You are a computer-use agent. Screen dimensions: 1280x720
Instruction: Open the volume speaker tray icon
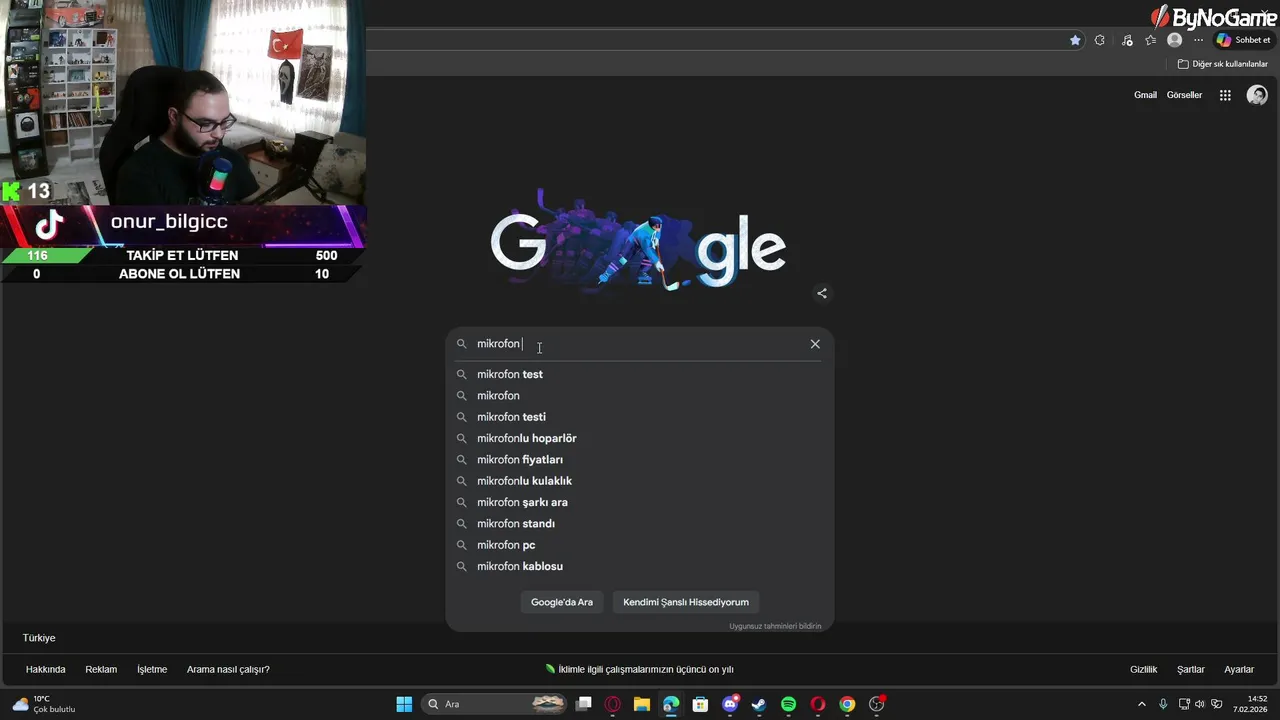coord(1200,704)
